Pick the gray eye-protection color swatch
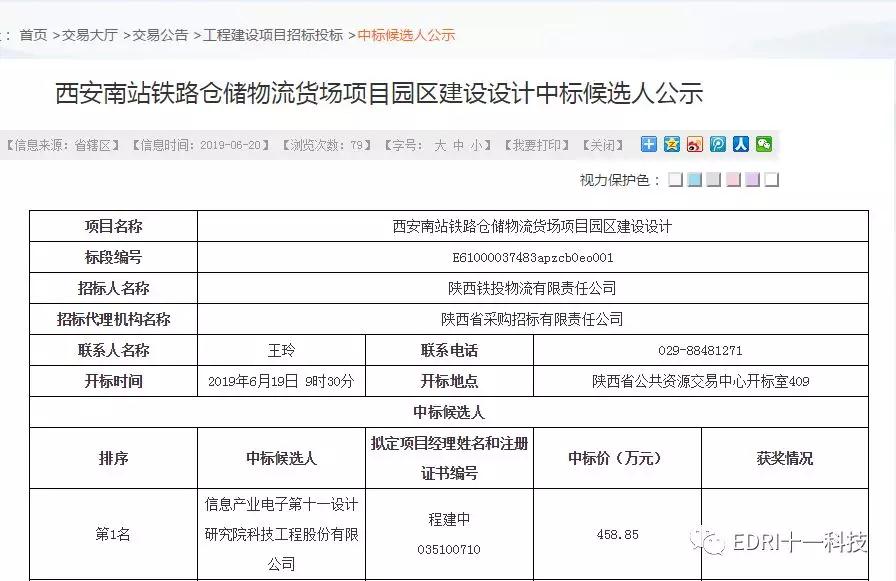896x581 pixels. click(714, 180)
